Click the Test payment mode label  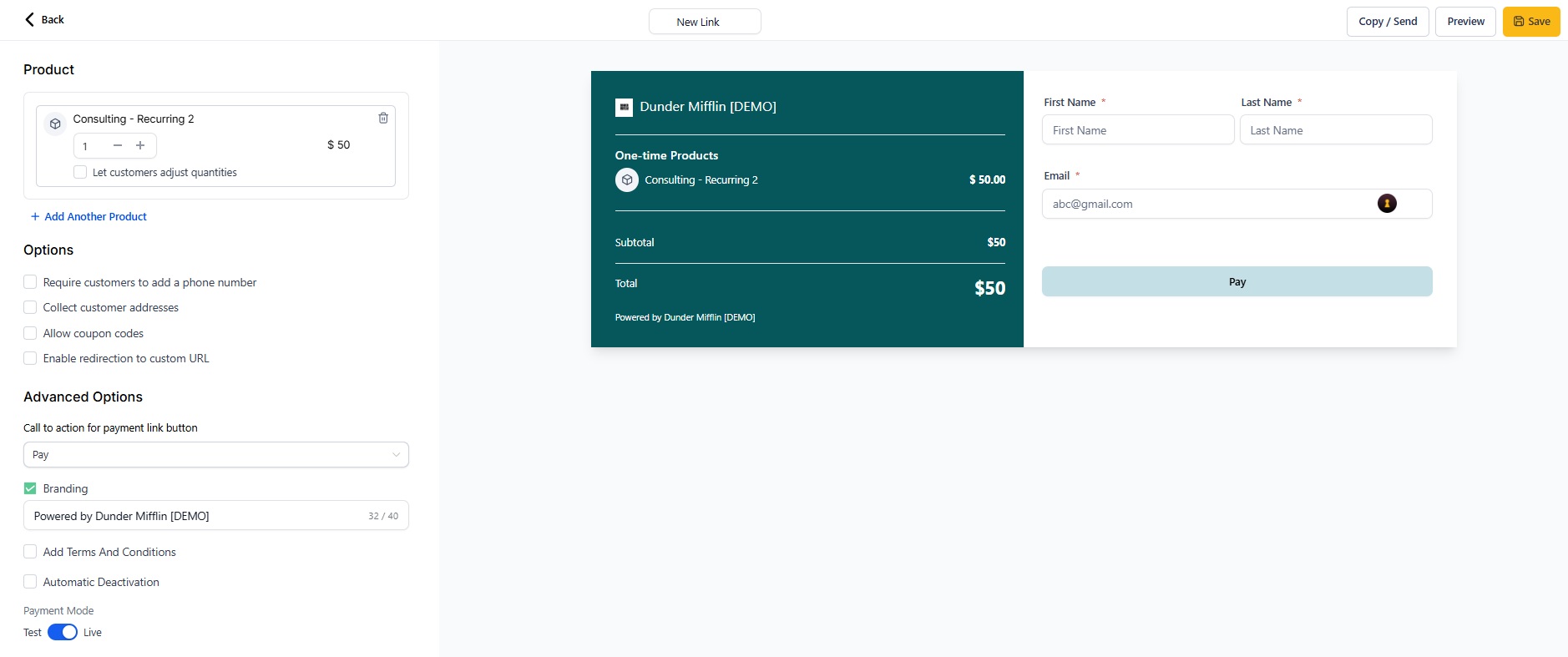[x=33, y=632]
